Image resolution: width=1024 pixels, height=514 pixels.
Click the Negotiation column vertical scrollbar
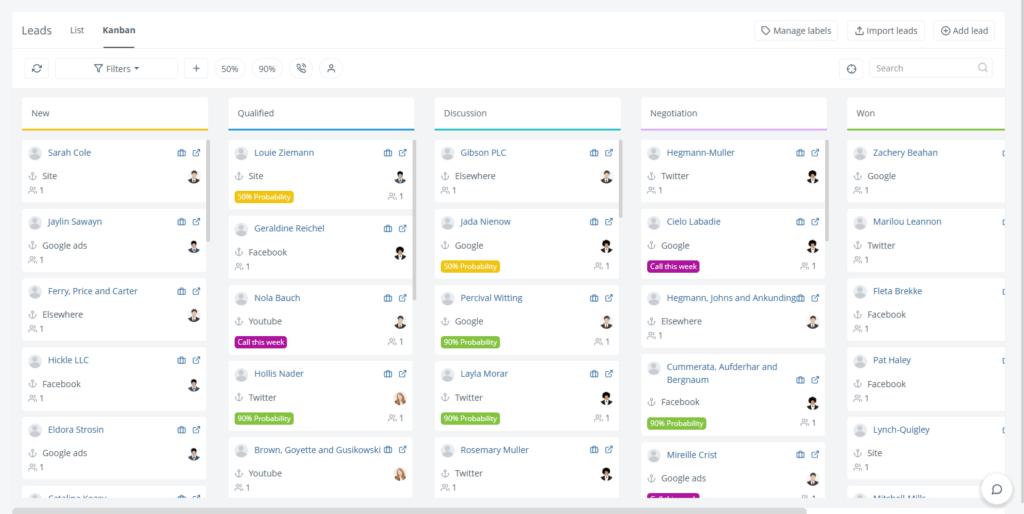(x=827, y=191)
